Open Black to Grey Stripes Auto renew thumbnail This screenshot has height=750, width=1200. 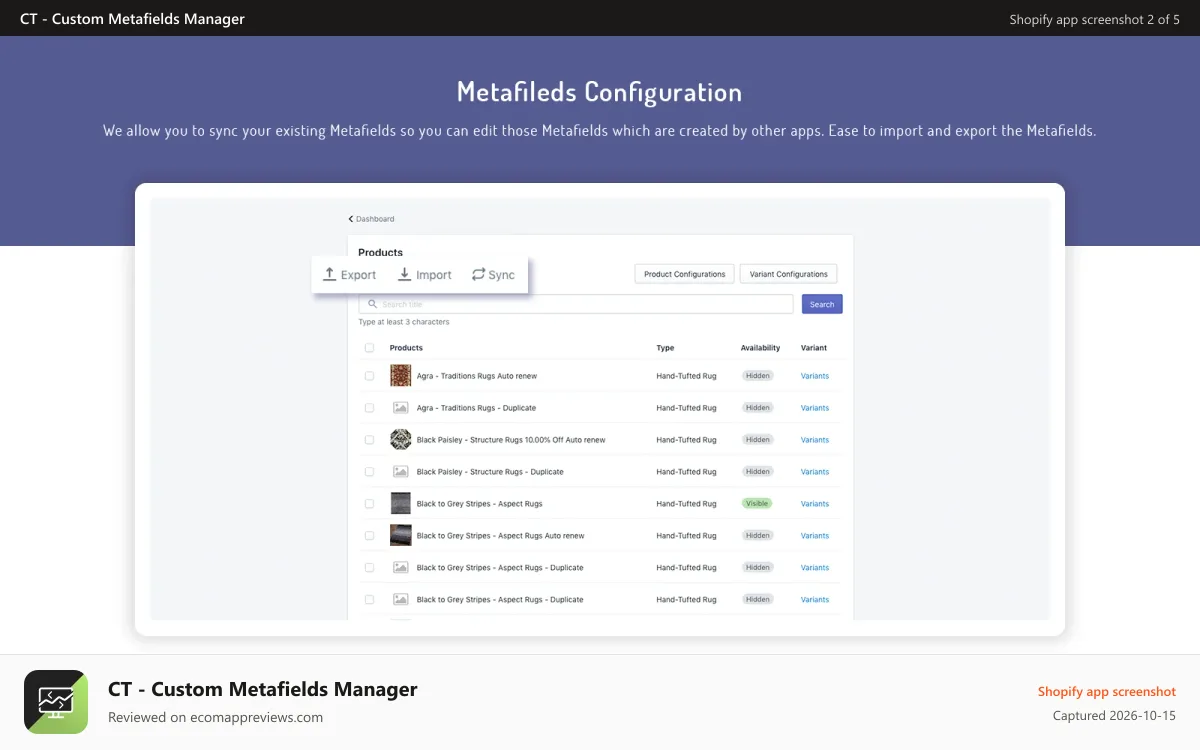point(400,535)
